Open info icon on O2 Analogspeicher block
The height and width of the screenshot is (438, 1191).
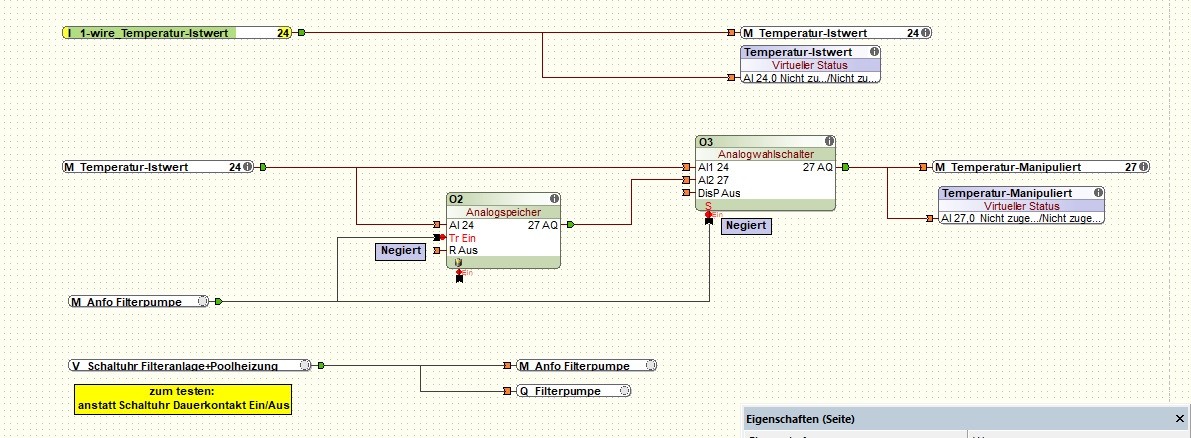[554, 199]
